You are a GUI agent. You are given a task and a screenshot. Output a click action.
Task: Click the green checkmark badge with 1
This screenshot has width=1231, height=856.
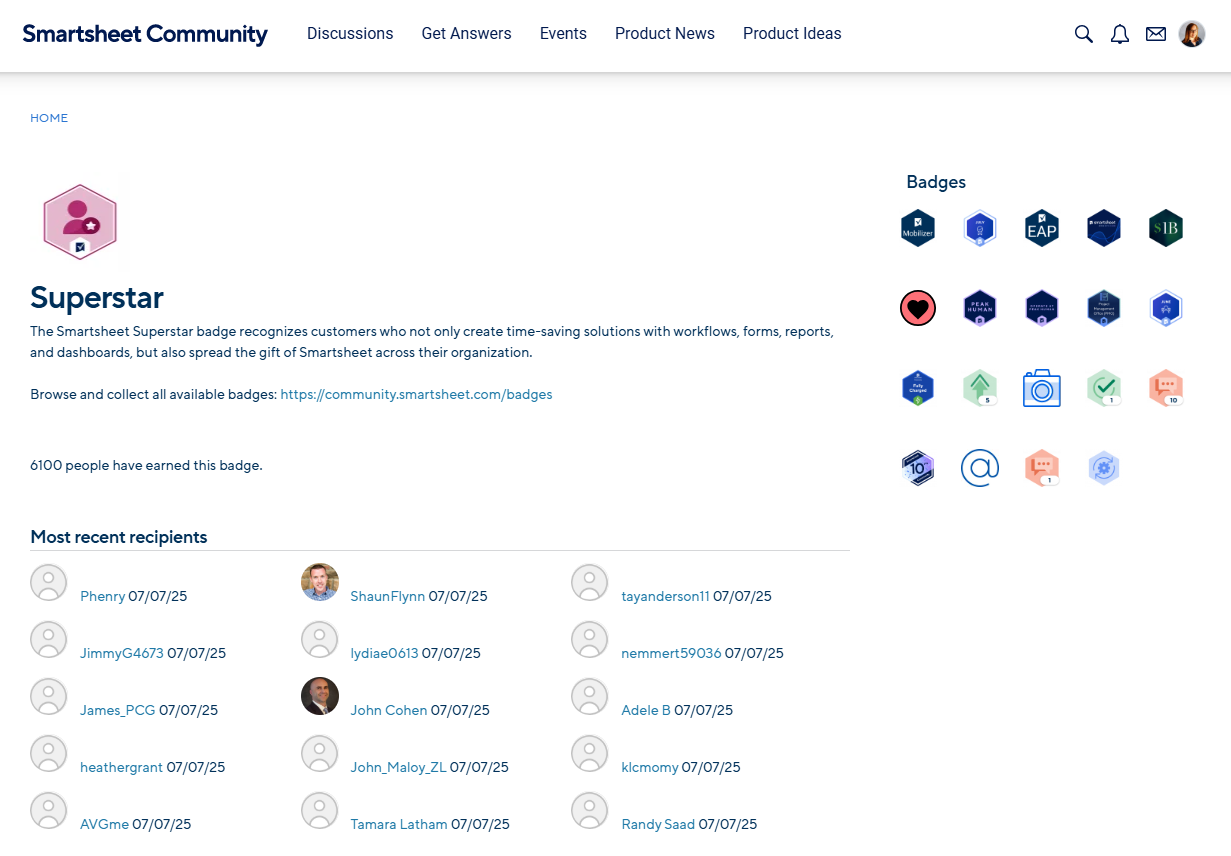(x=1104, y=388)
